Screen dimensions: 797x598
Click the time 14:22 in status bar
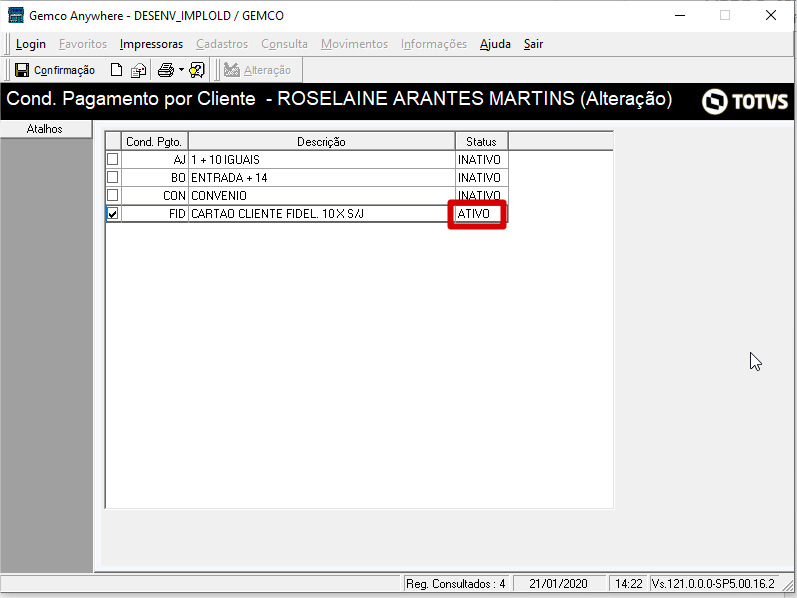629,583
